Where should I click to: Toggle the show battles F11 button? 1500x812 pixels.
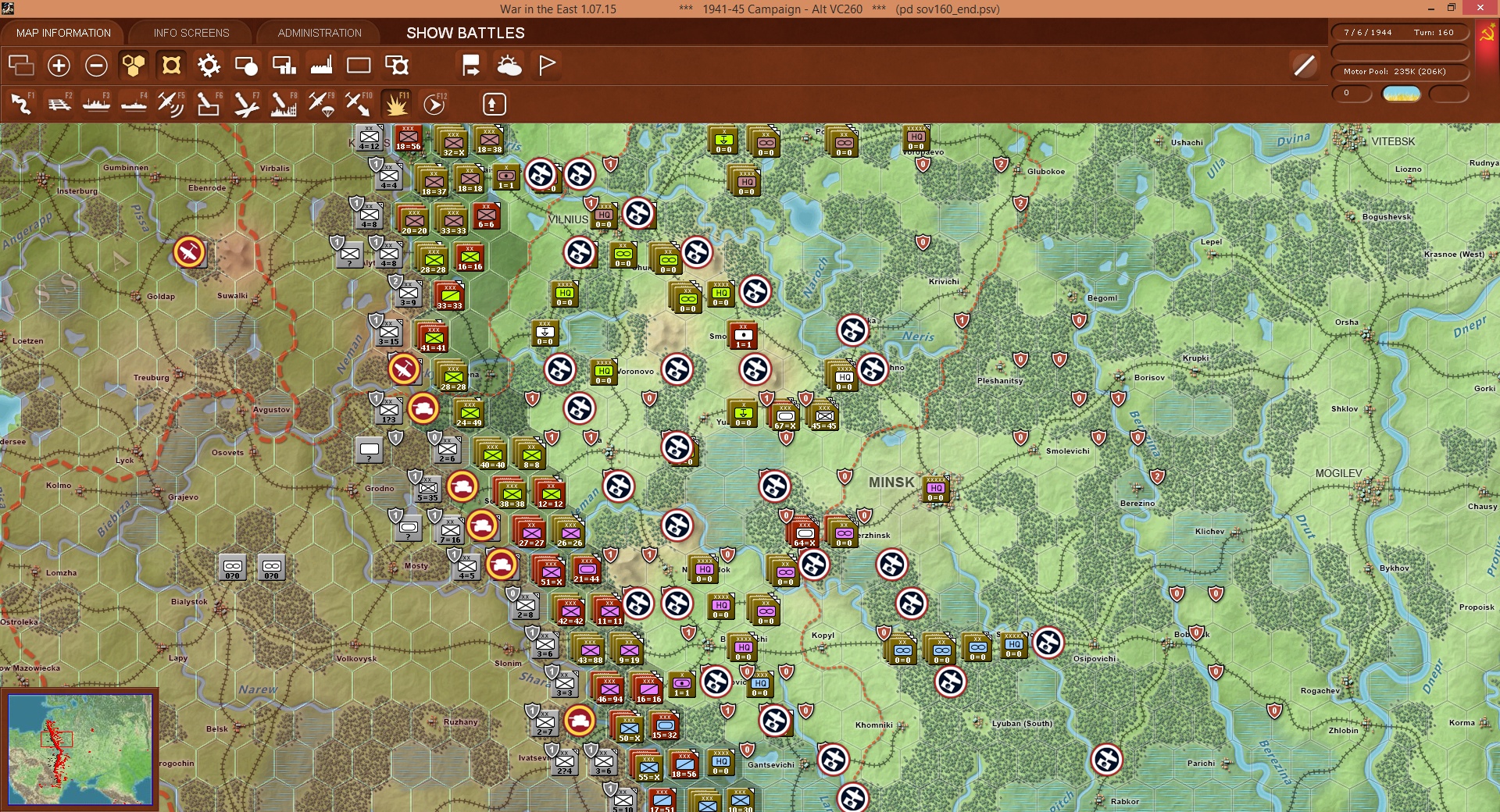click(397, 104)
